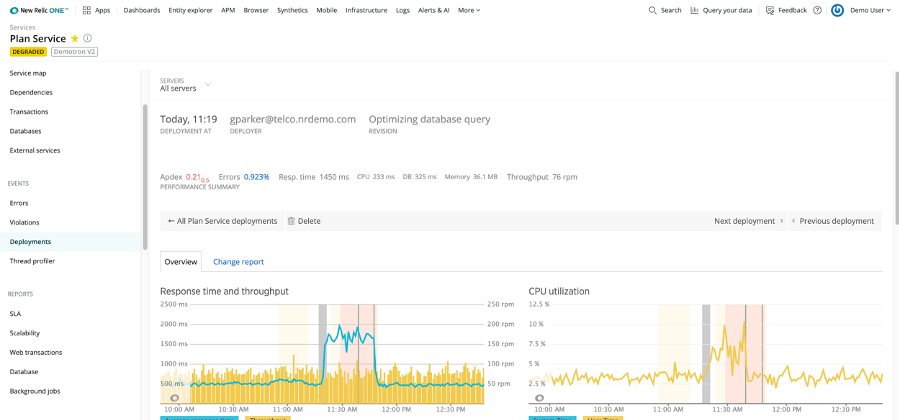Click the ring icon in the Response time chart
The height and width of the screenshot is (420, 899).
(175, 398)
